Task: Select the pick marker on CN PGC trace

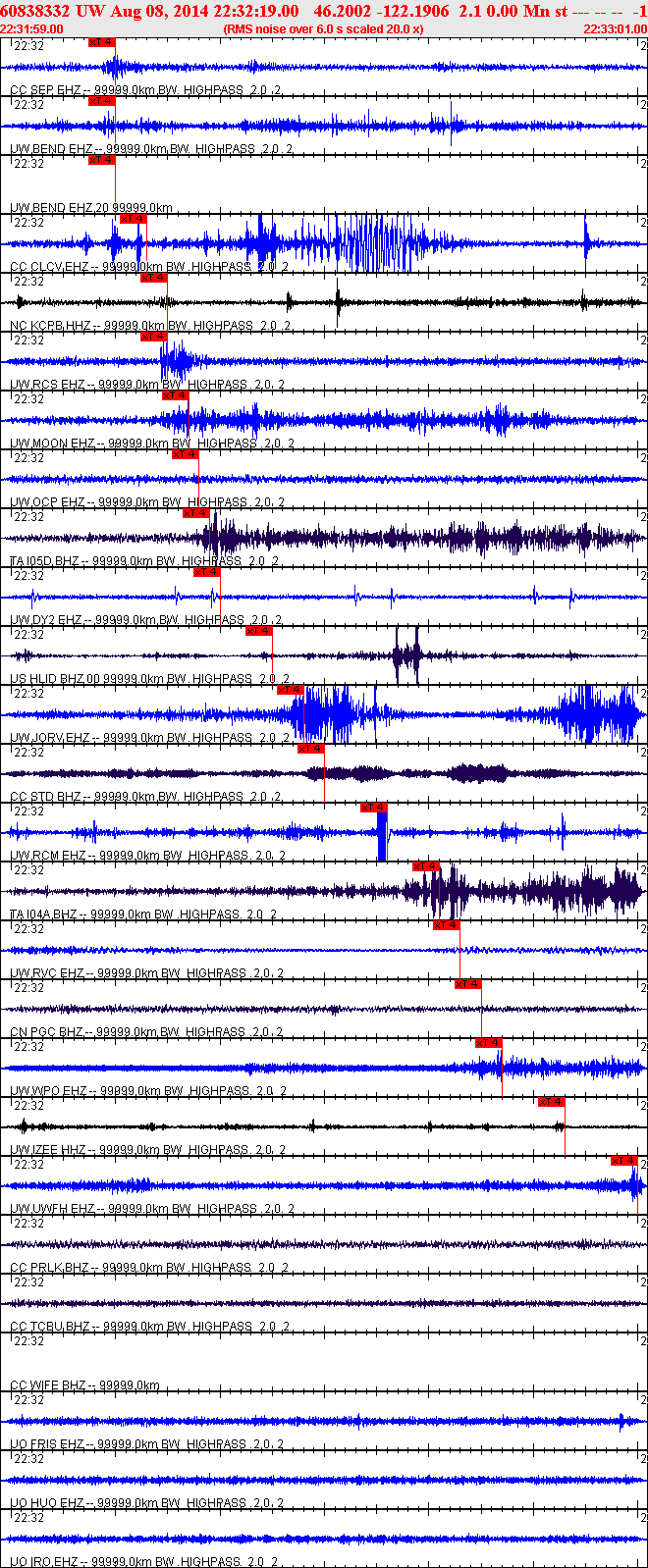Action: (x=468, y=984)
